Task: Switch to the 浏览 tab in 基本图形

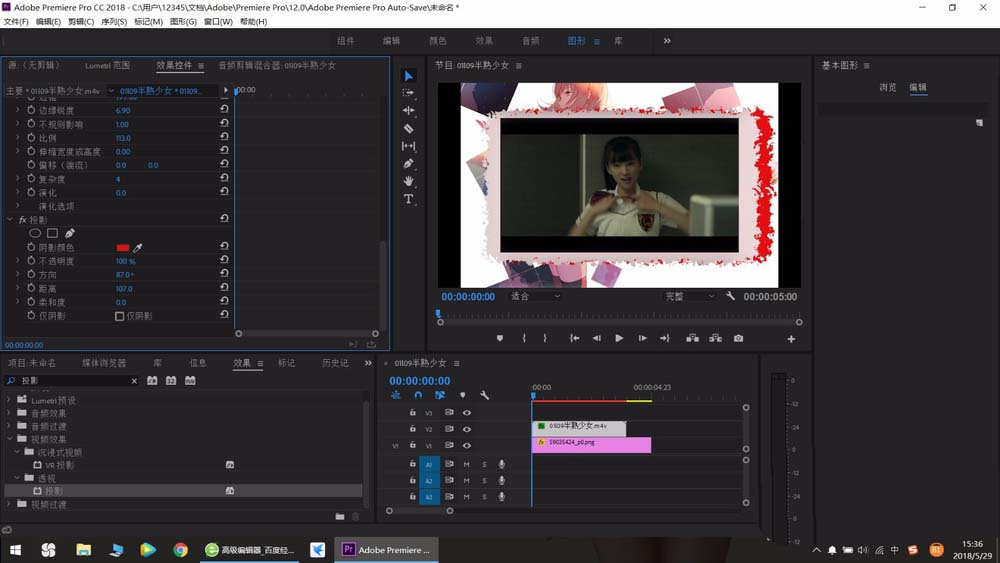Action: pos(887,87)
